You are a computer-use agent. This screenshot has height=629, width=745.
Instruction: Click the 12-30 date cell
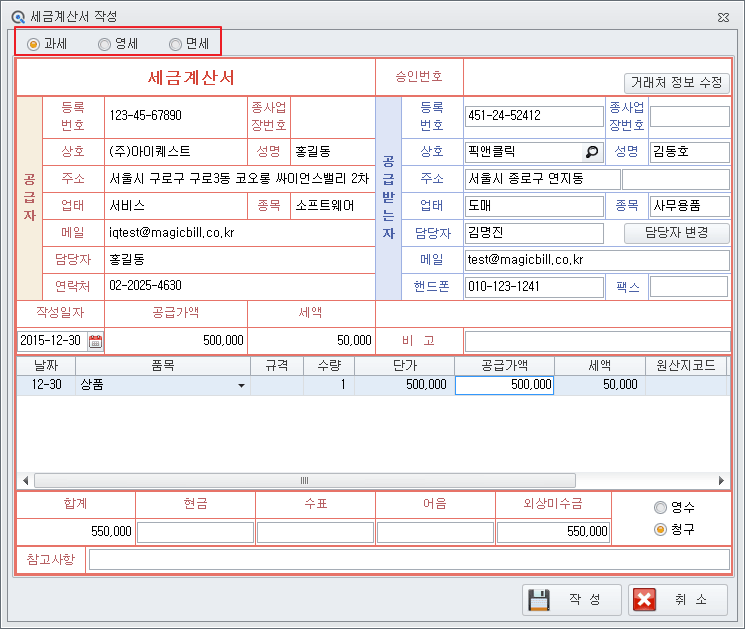point(46,385)
